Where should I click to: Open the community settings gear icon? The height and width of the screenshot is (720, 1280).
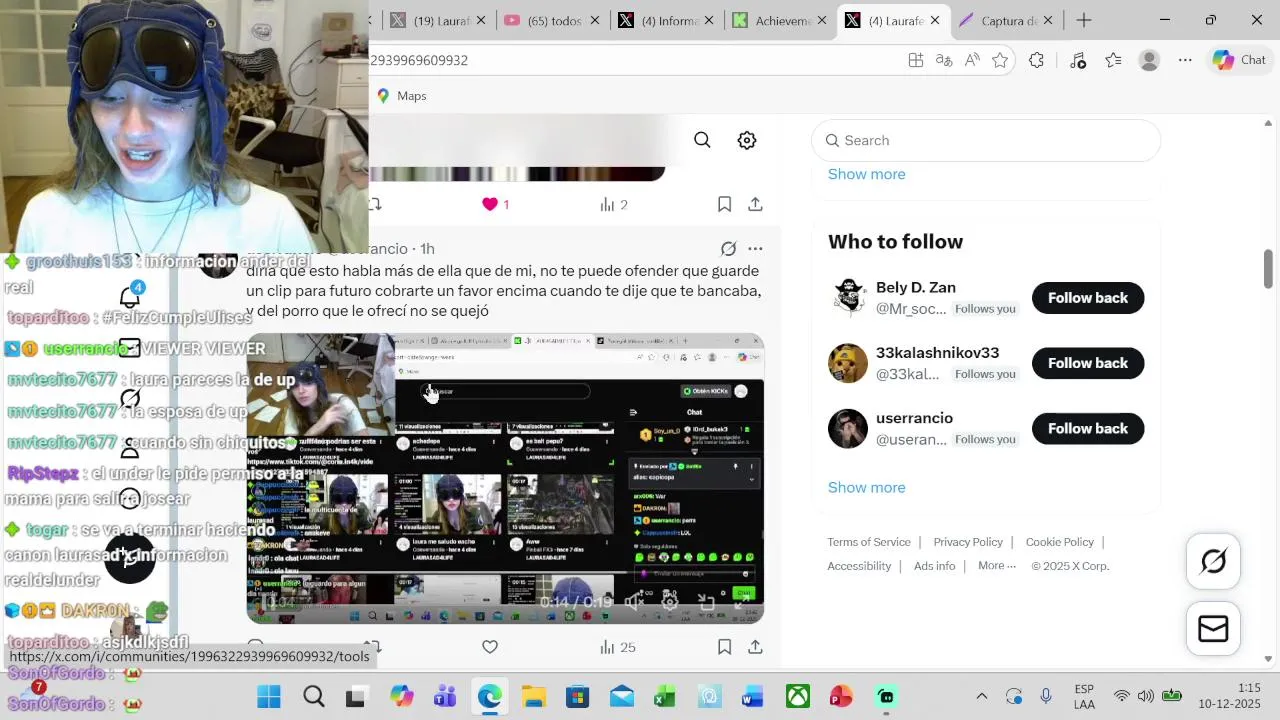[x=747, y=140]
